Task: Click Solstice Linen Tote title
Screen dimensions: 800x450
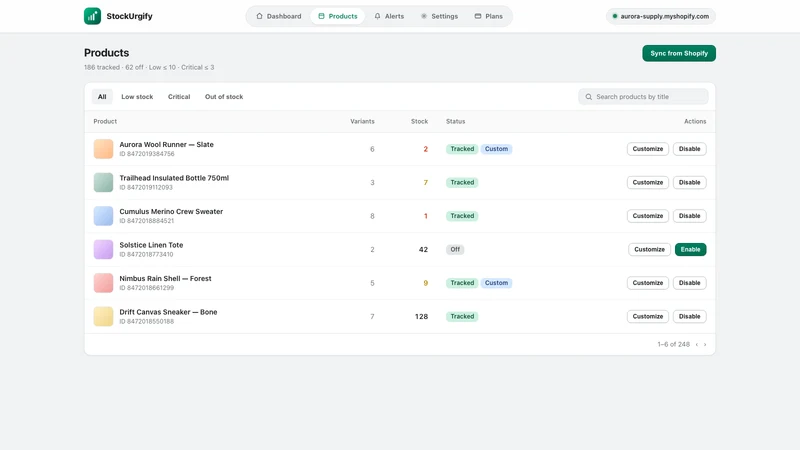Action: pos(151,245)
